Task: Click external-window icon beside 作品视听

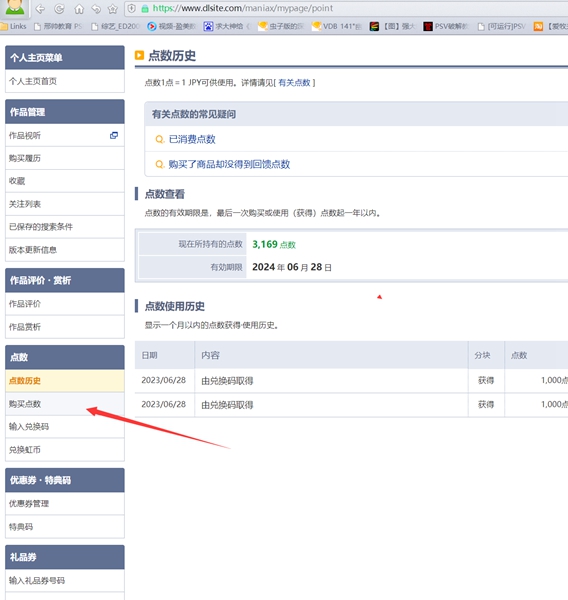Action: [x=114, y=135]
